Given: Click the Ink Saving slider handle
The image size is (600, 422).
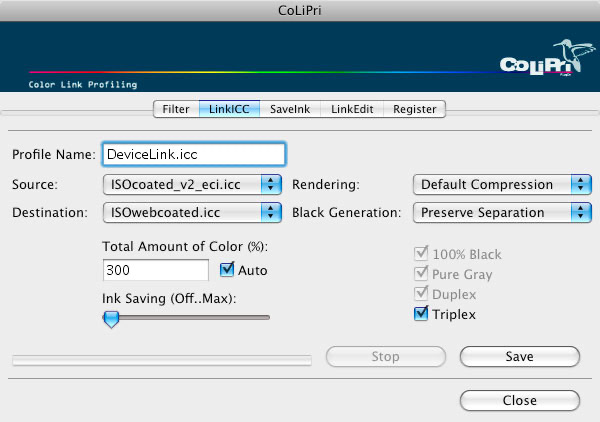Looking at the screenshot, I should [111, 319].
